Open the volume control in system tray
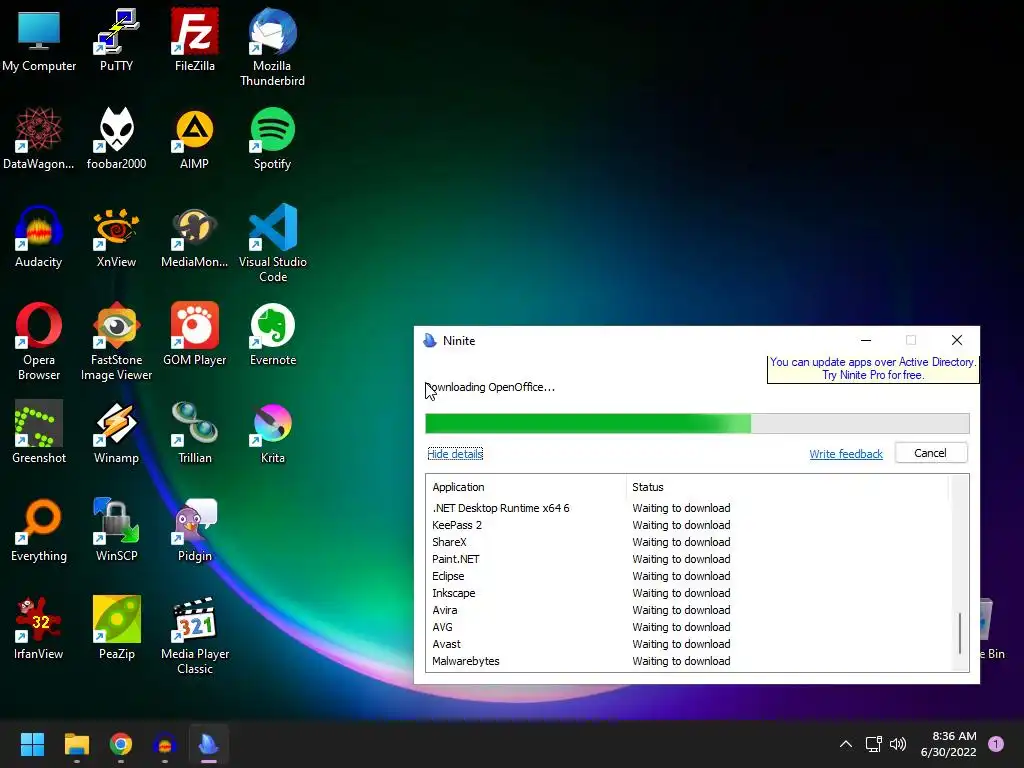Image resolution: width=1024 pixels, height=768 pixels. coord(898,744)
